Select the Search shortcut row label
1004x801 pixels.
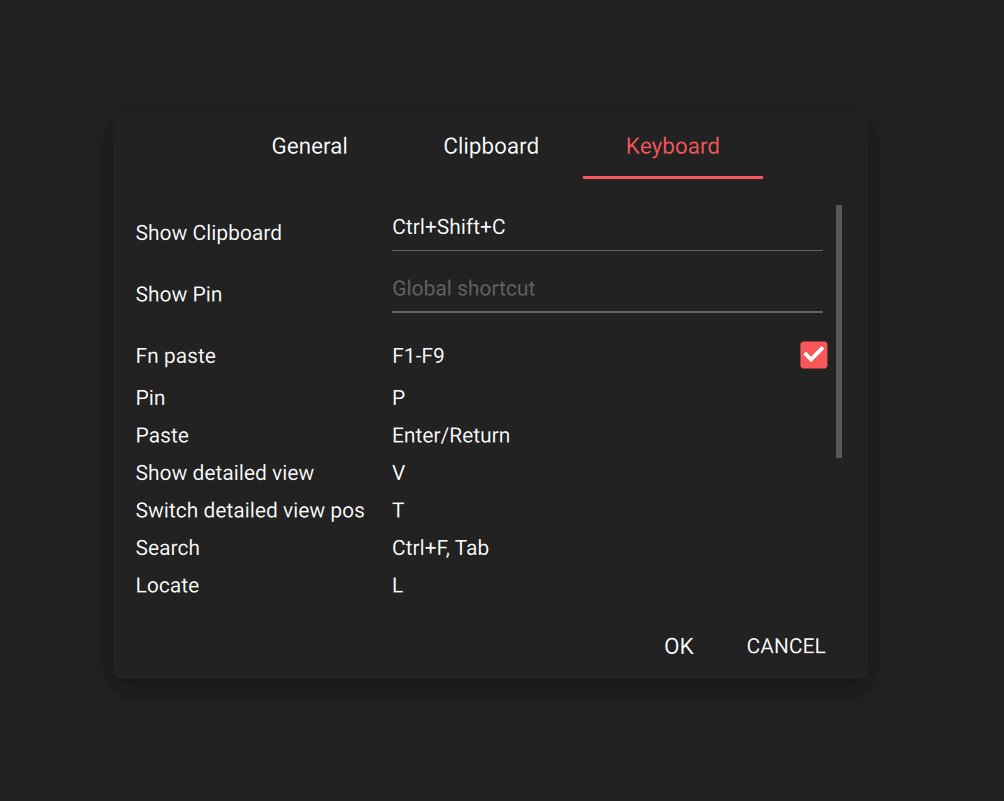(168, 548)
